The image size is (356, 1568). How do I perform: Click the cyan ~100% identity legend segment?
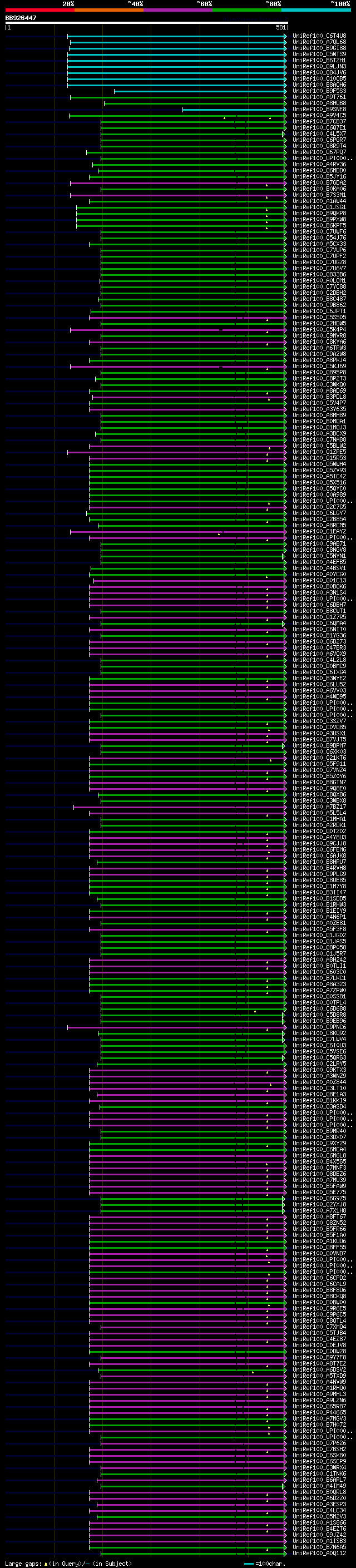pyautogui.click(x=316, y=10)
